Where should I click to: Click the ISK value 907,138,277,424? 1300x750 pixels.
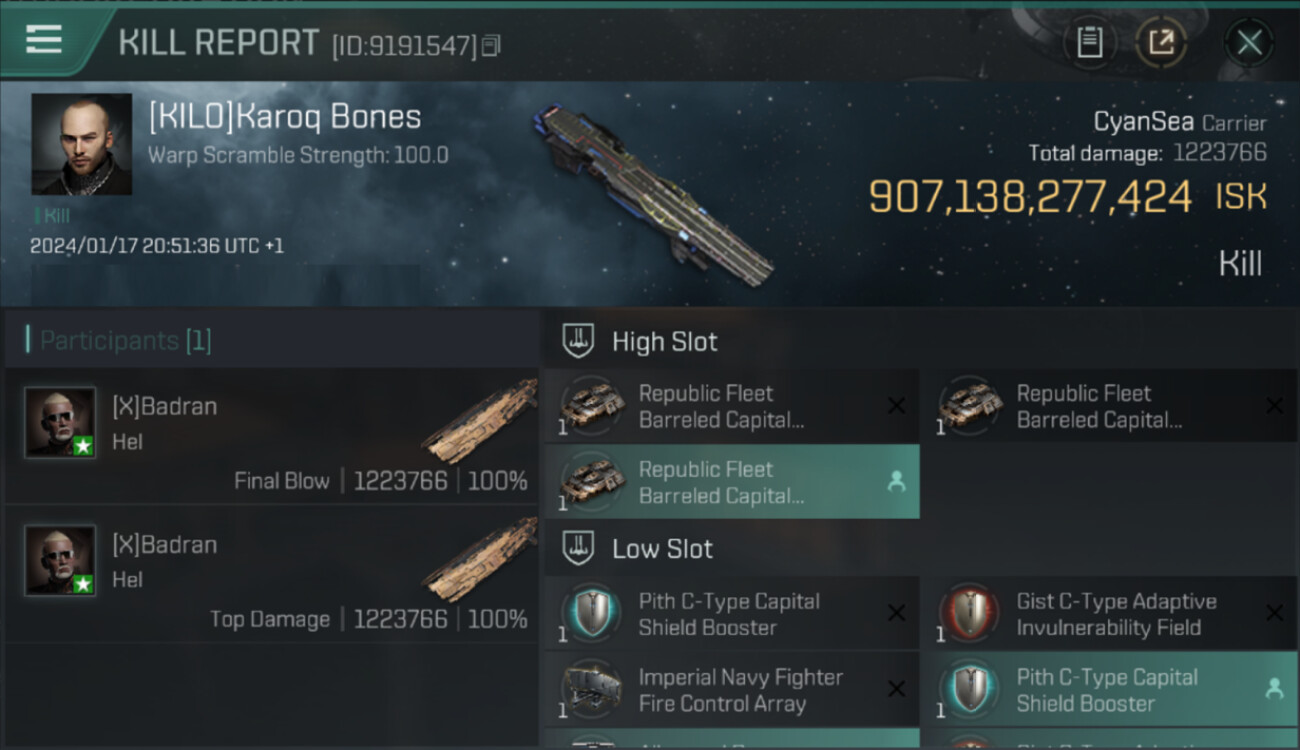point(1030,197)
